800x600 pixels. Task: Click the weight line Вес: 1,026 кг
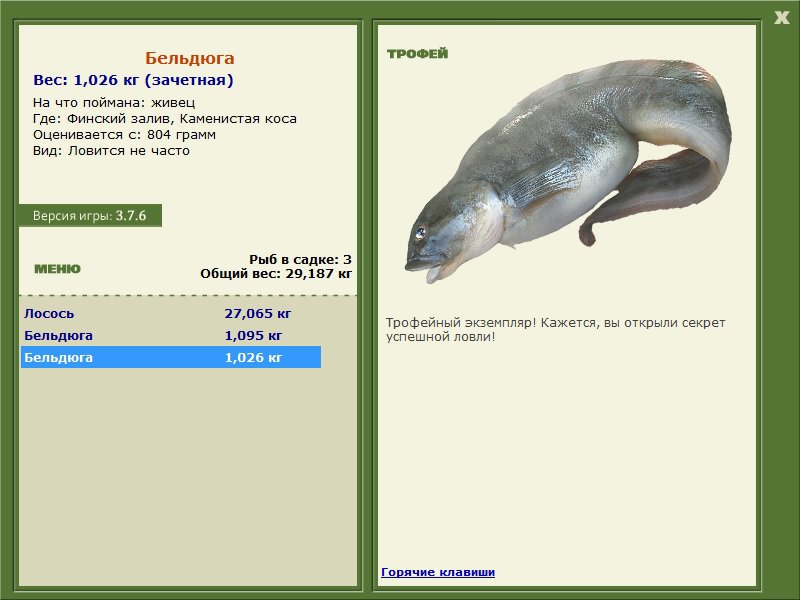pyautogui.click(x=133, y=80)
